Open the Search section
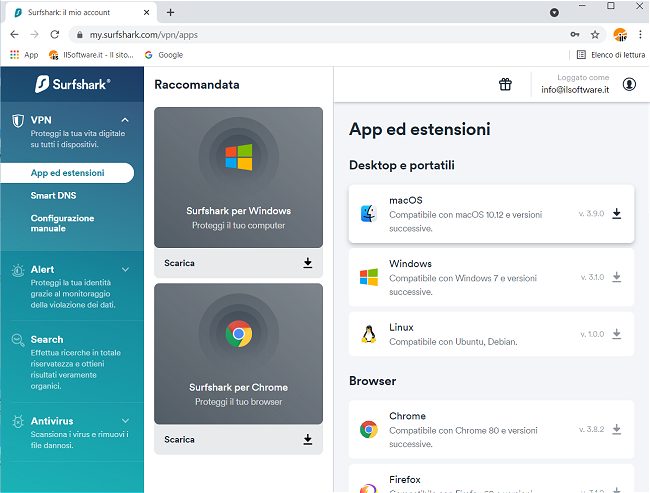 click(47, 340)
